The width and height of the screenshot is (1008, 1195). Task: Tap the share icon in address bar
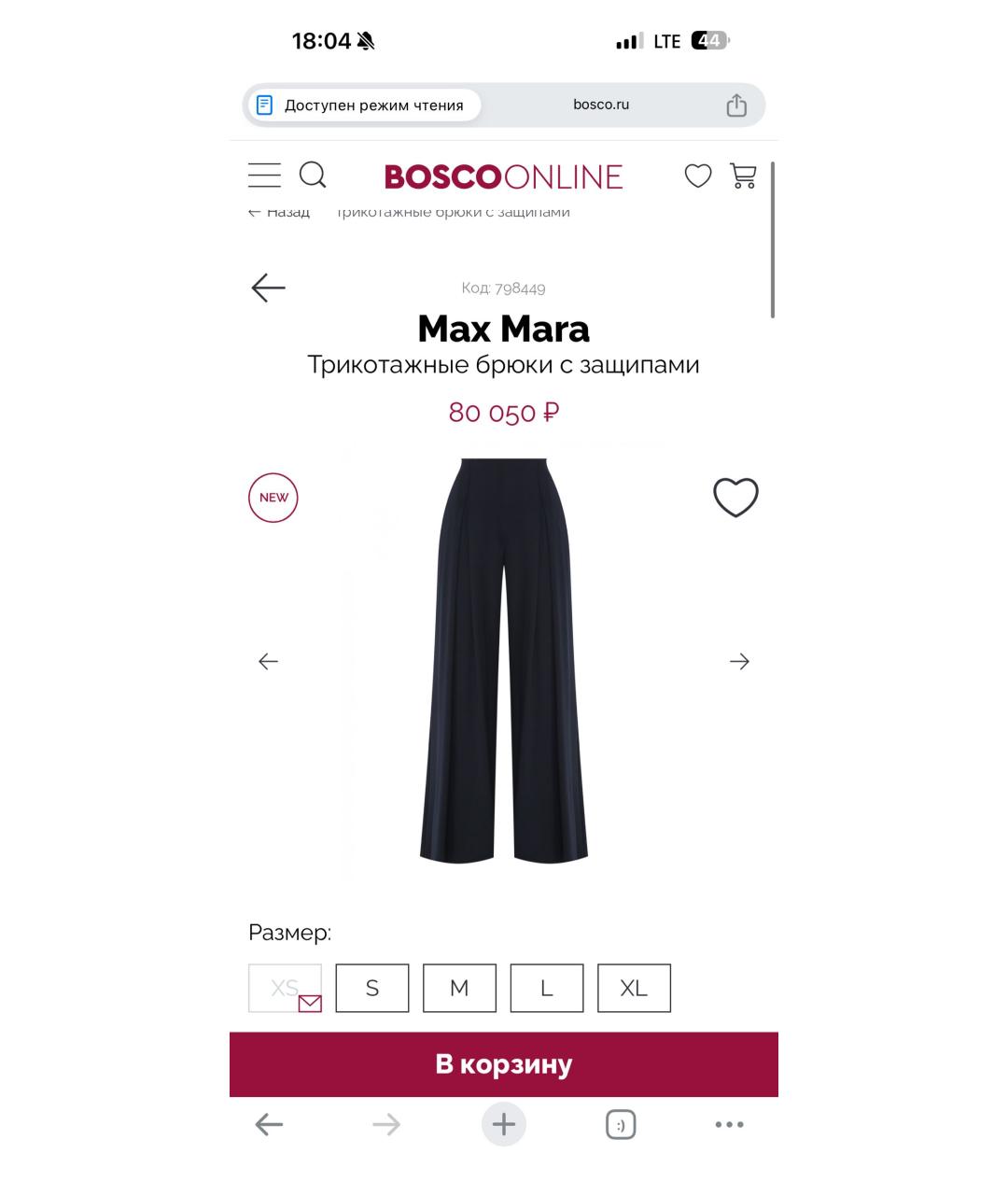pos(736,105)
